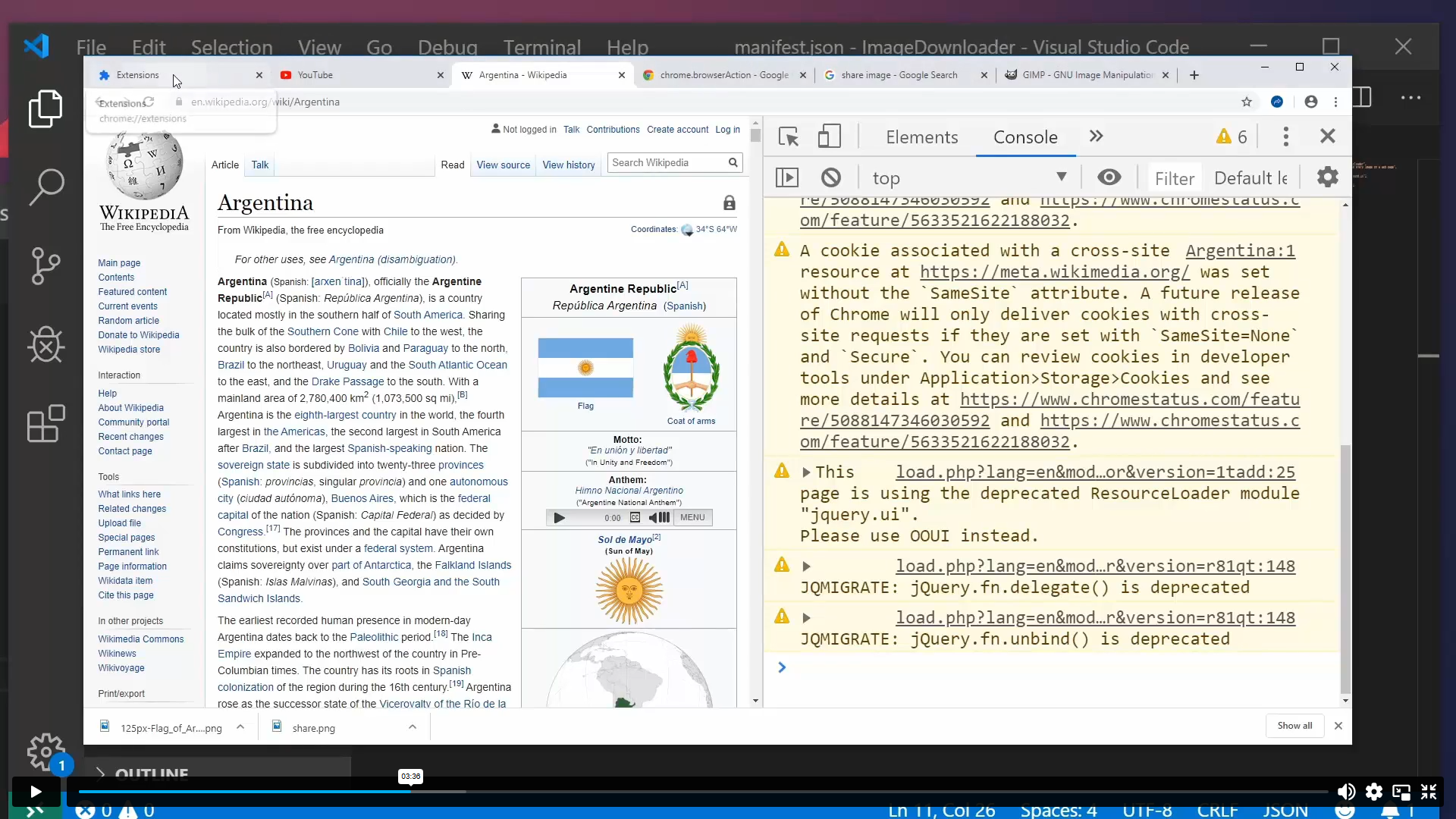Image resolution: width=1456 pixels, height=819 pixels.
Task: Open video player settings gear
Action: [x=1374, y=792]
